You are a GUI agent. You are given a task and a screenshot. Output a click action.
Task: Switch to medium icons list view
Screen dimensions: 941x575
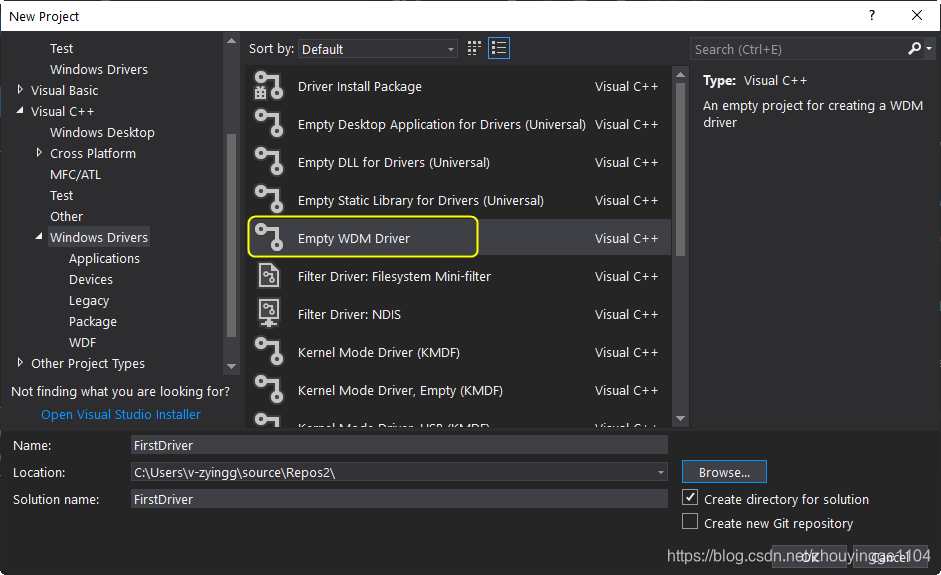499,49
